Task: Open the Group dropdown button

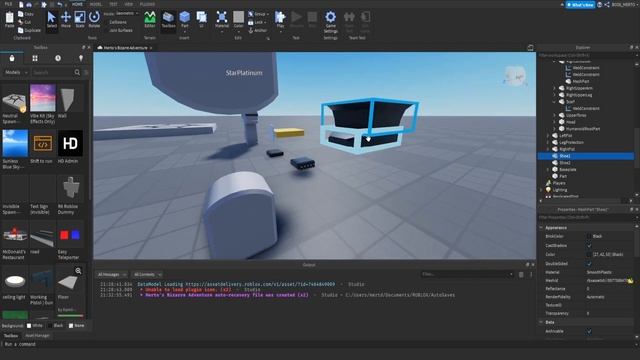Action: coord(258,14)
